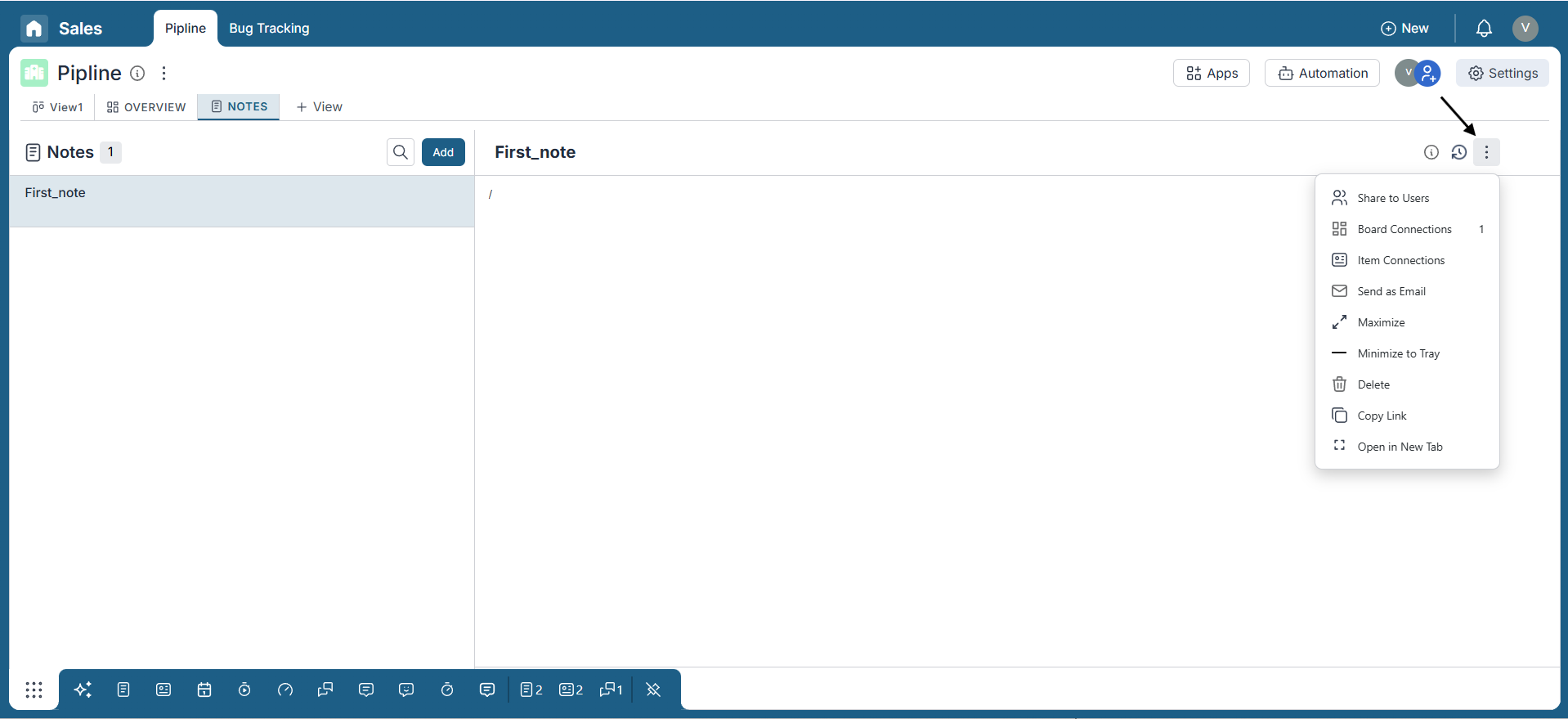
Task: Select Minimize to Tray
Action: click(x=1407, y=353)
